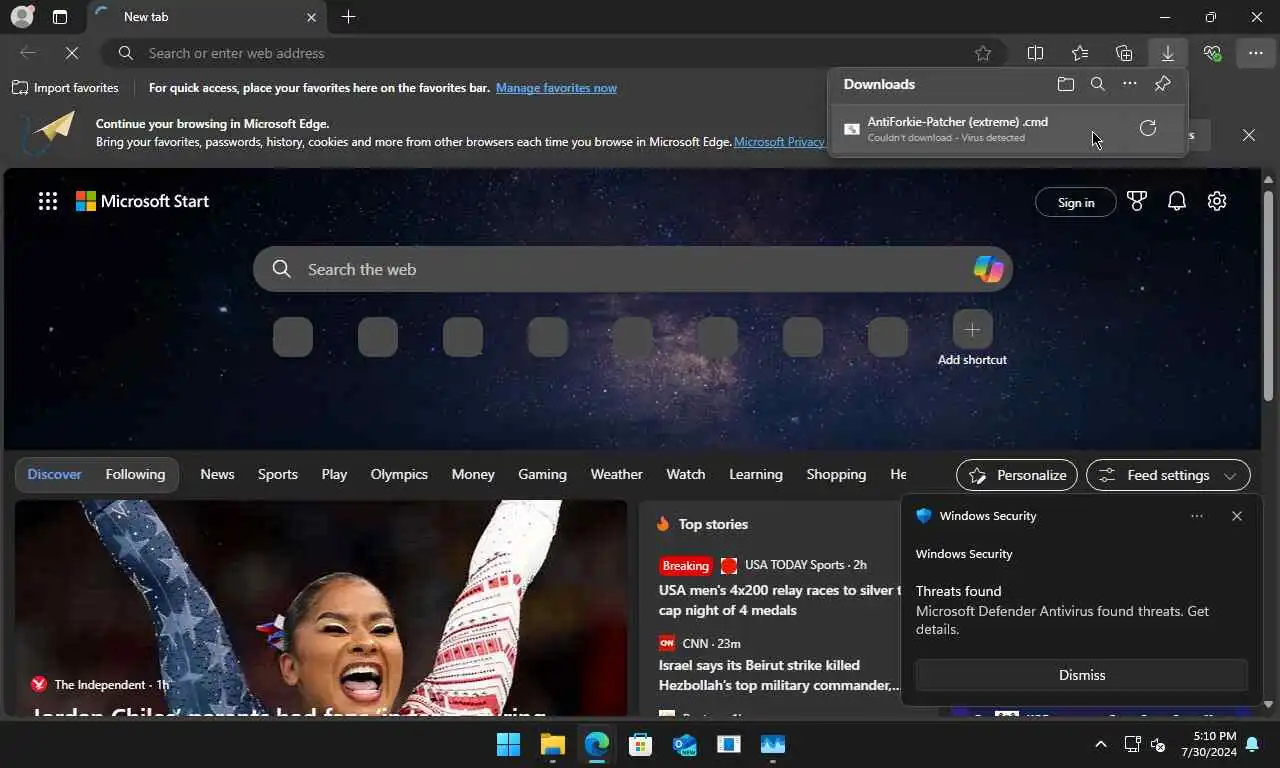1280x768 pixels.
Task: Open the Gaming category
Action: tap(542, 474)
